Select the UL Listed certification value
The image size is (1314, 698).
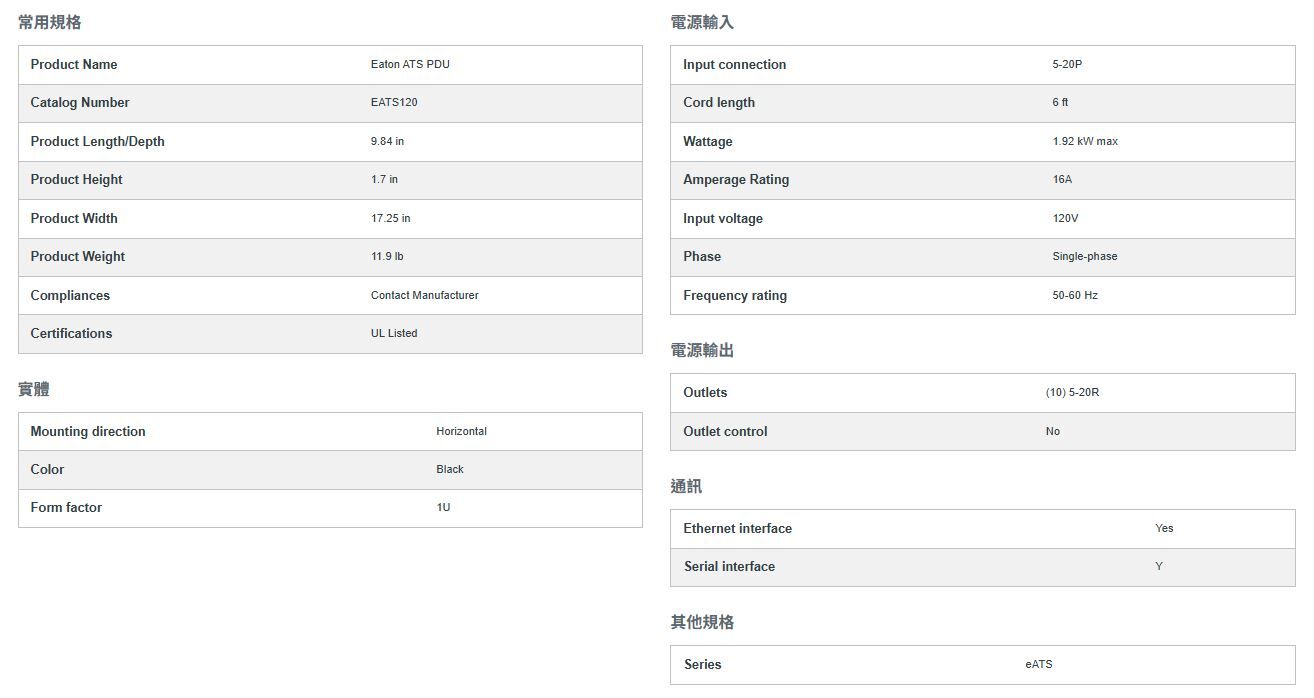394,333
